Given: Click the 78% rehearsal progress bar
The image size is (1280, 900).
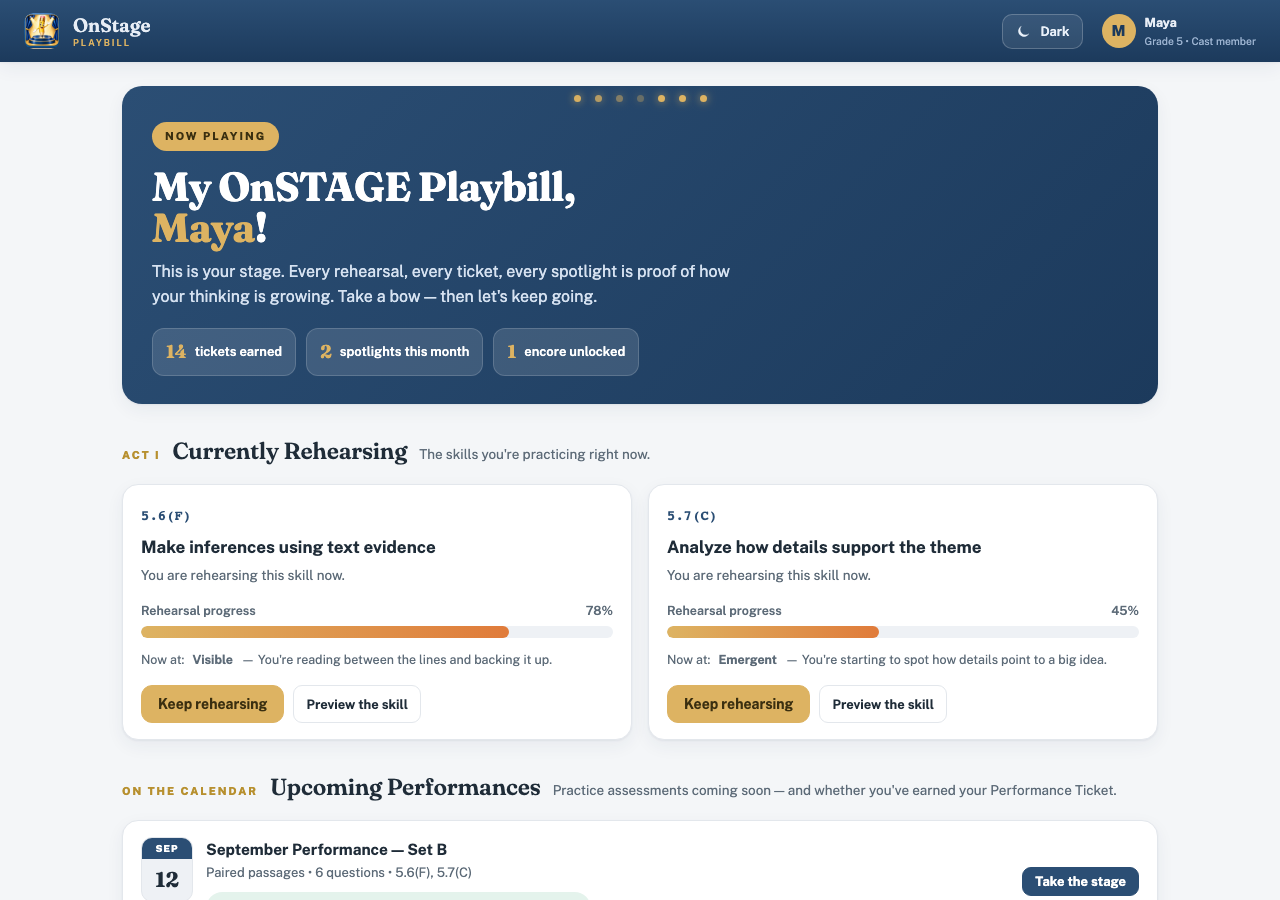Looking at the screenshot, I should pyautogui.click(x=377, y=632).
